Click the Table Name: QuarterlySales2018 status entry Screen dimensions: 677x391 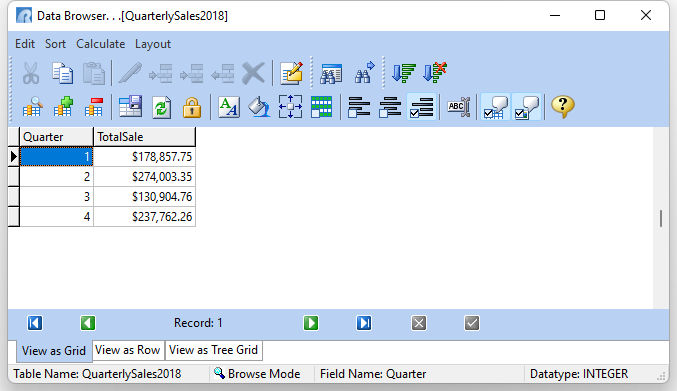pyautogui.click(x=97, y=374)
